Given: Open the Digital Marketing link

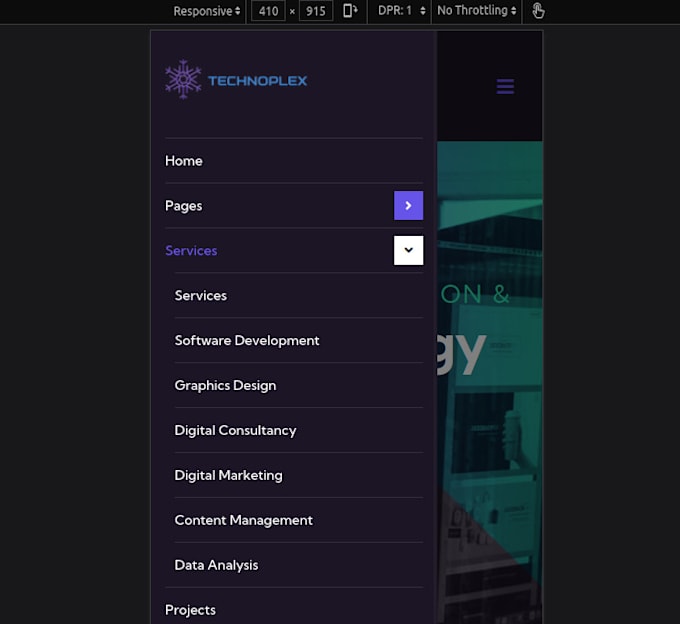Looking at the screenshot, I should pyautogui.click(x=228, y=476).
